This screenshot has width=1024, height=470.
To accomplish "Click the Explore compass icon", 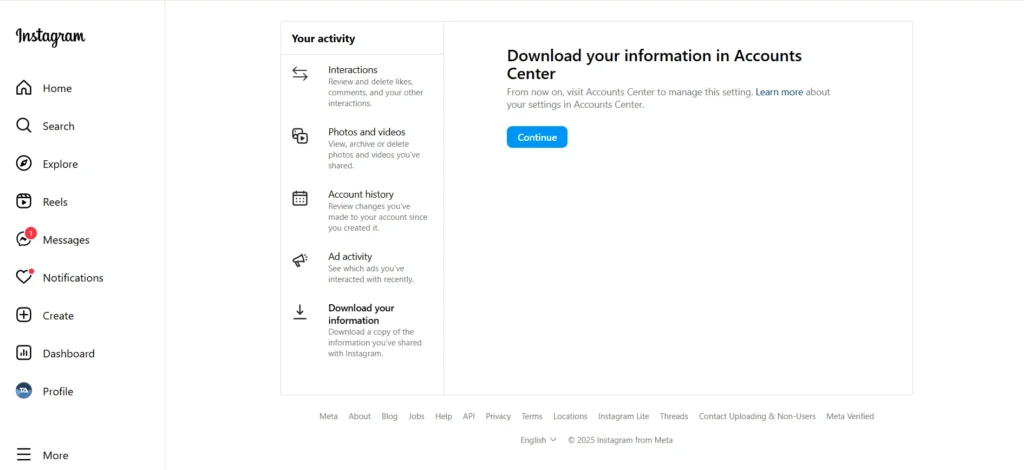I will point(24,164).
